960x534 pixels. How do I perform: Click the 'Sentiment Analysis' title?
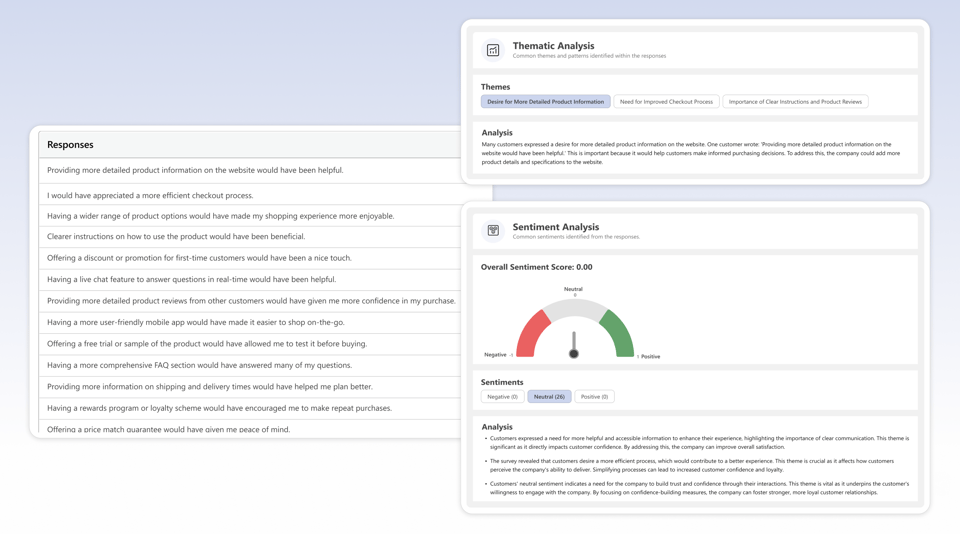coord(556,227)
